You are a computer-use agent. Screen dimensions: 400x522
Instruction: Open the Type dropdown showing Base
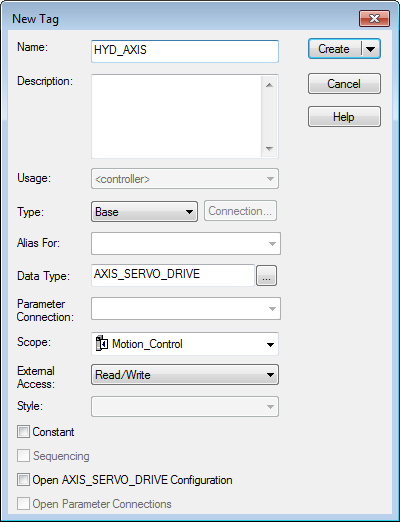pos(144,211)
